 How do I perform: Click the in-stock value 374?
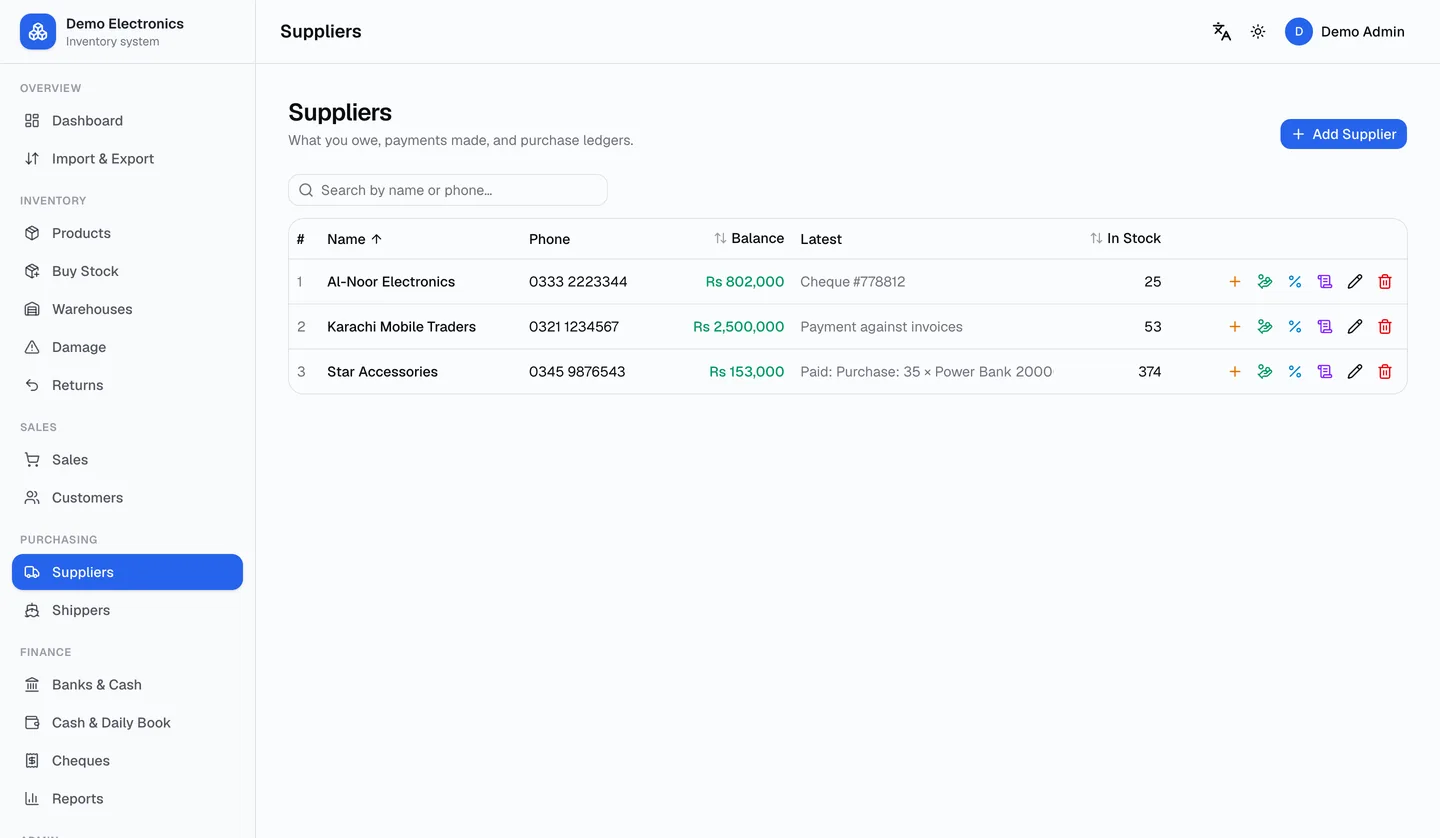click(x=1150, y=372)
